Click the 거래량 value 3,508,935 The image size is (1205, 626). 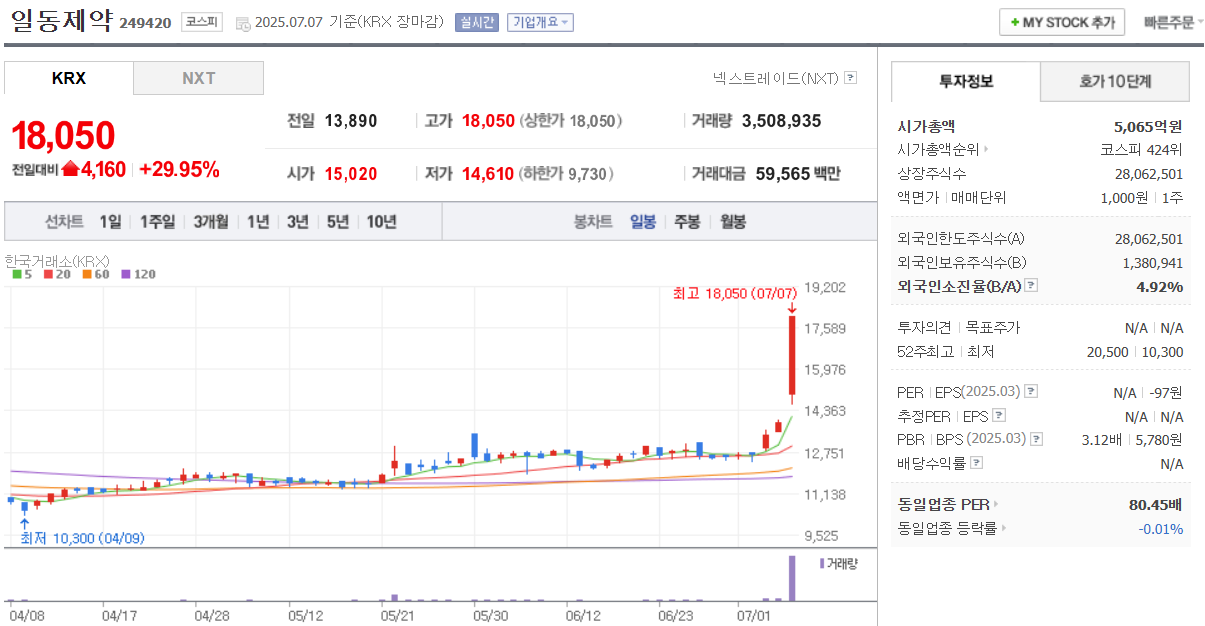tap(782, 121)
